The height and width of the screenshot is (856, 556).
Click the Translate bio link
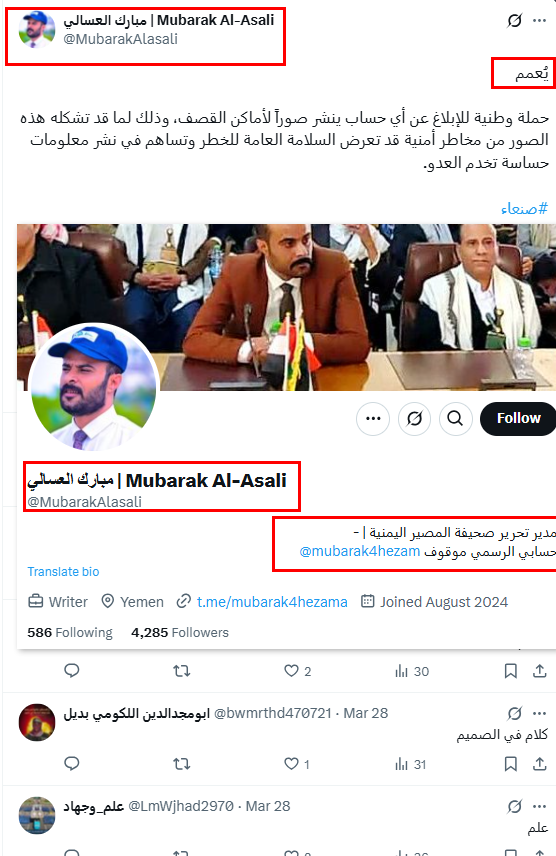(63, 572)
